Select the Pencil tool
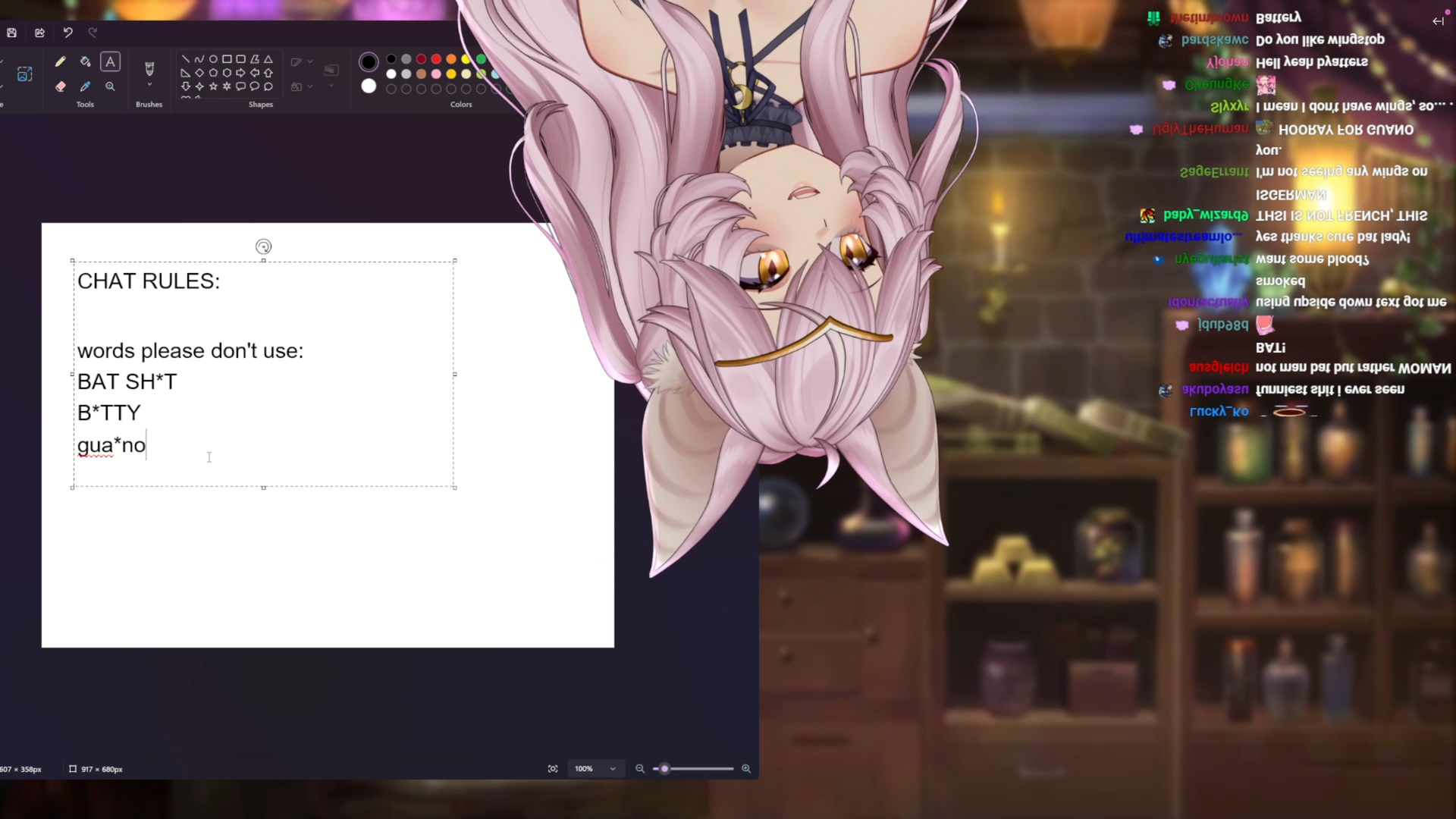The height and width of the screenshot is (819, 1456). (60, 61)
